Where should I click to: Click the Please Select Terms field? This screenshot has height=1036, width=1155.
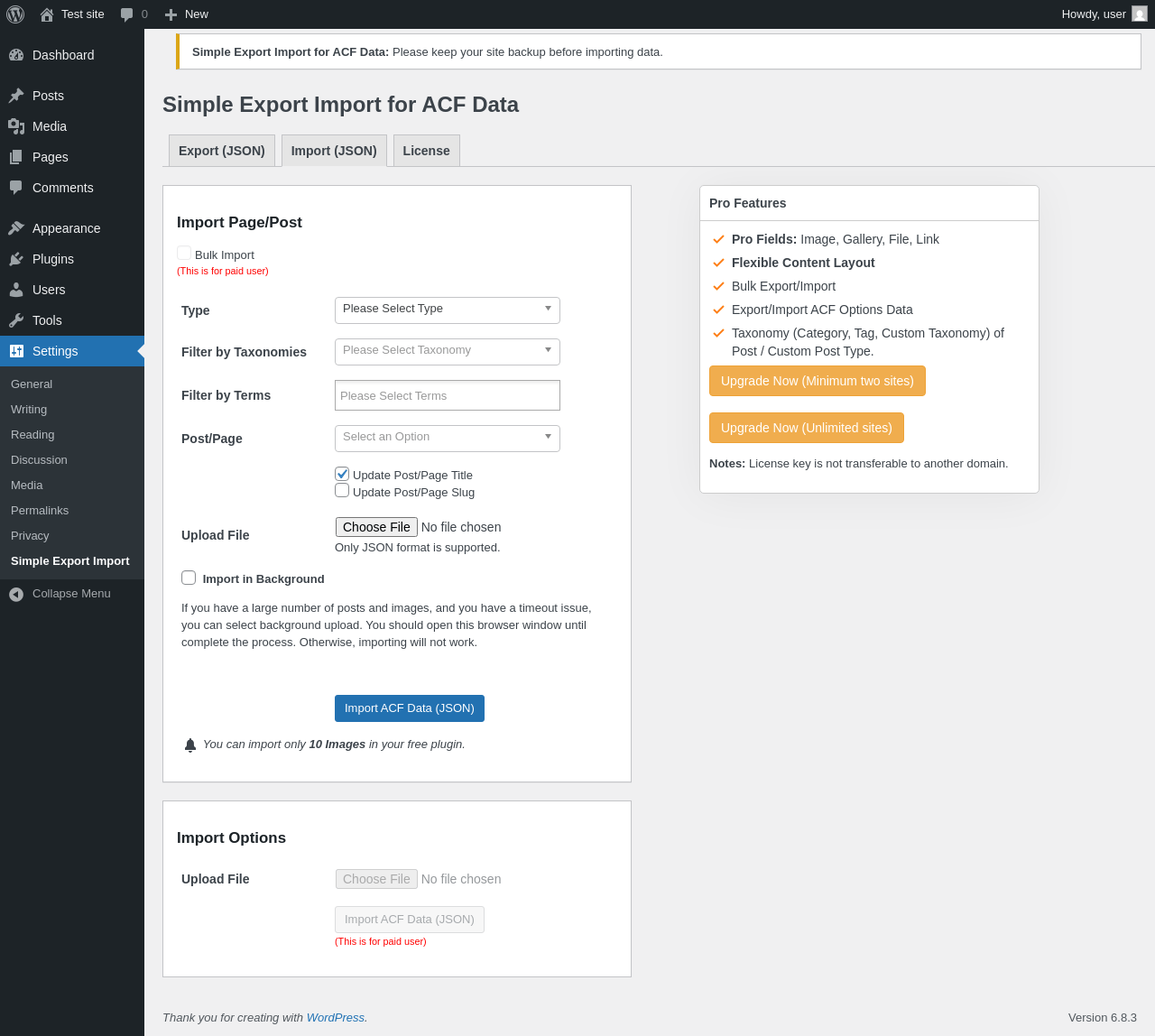pyautogui.click(x=447, y=395)
